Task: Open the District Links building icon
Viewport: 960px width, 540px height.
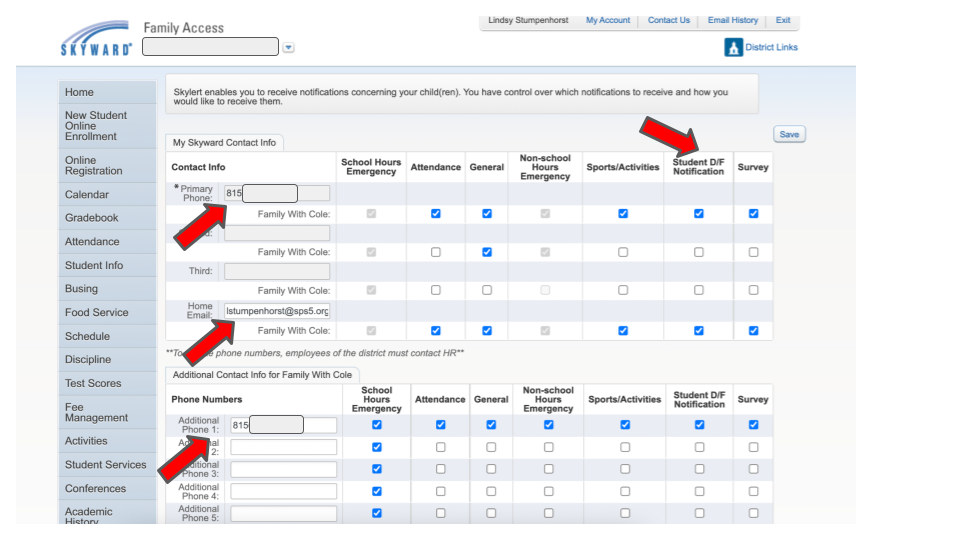Action: 733,47
